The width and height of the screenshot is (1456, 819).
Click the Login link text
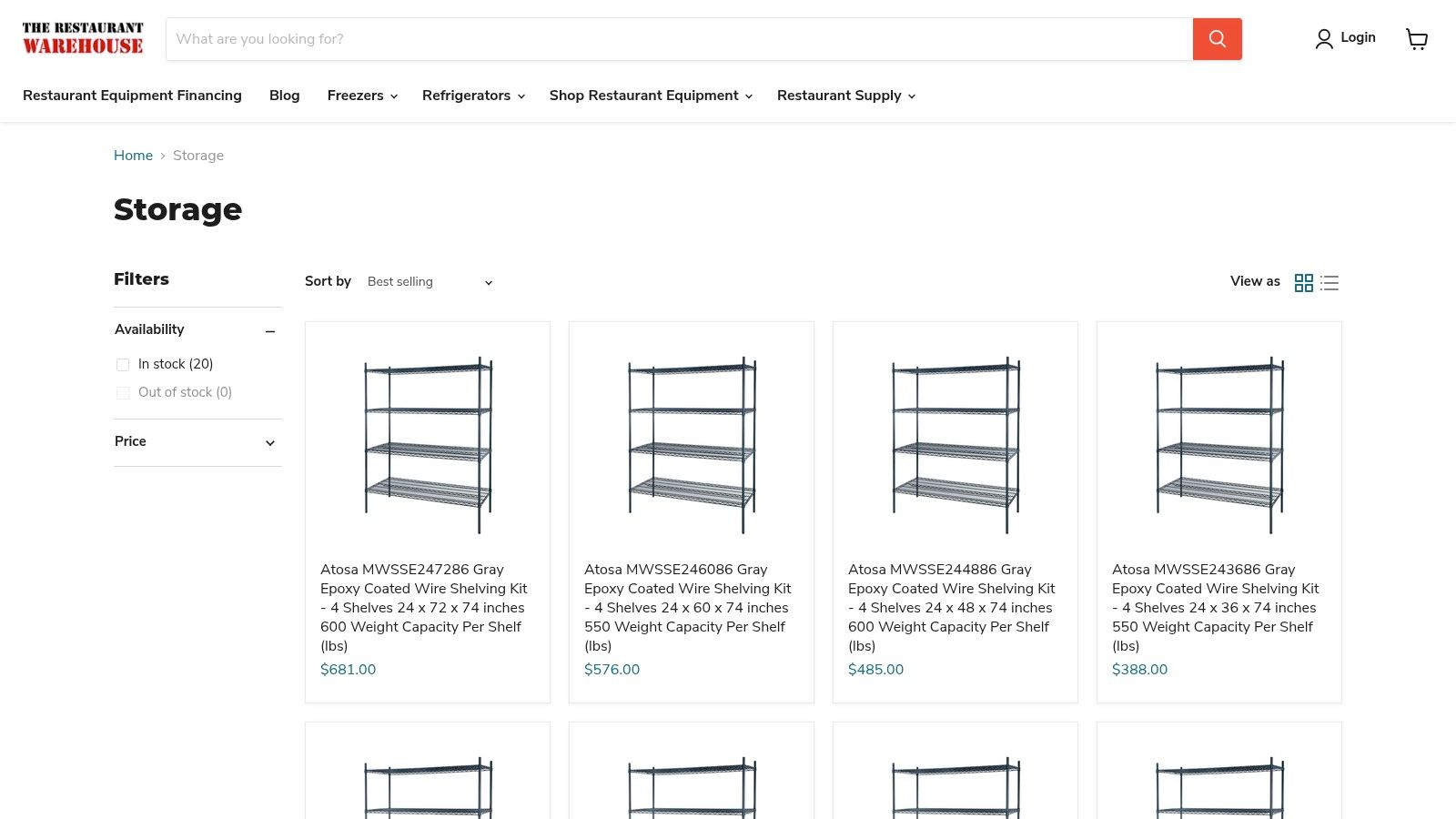[1358, 37]
